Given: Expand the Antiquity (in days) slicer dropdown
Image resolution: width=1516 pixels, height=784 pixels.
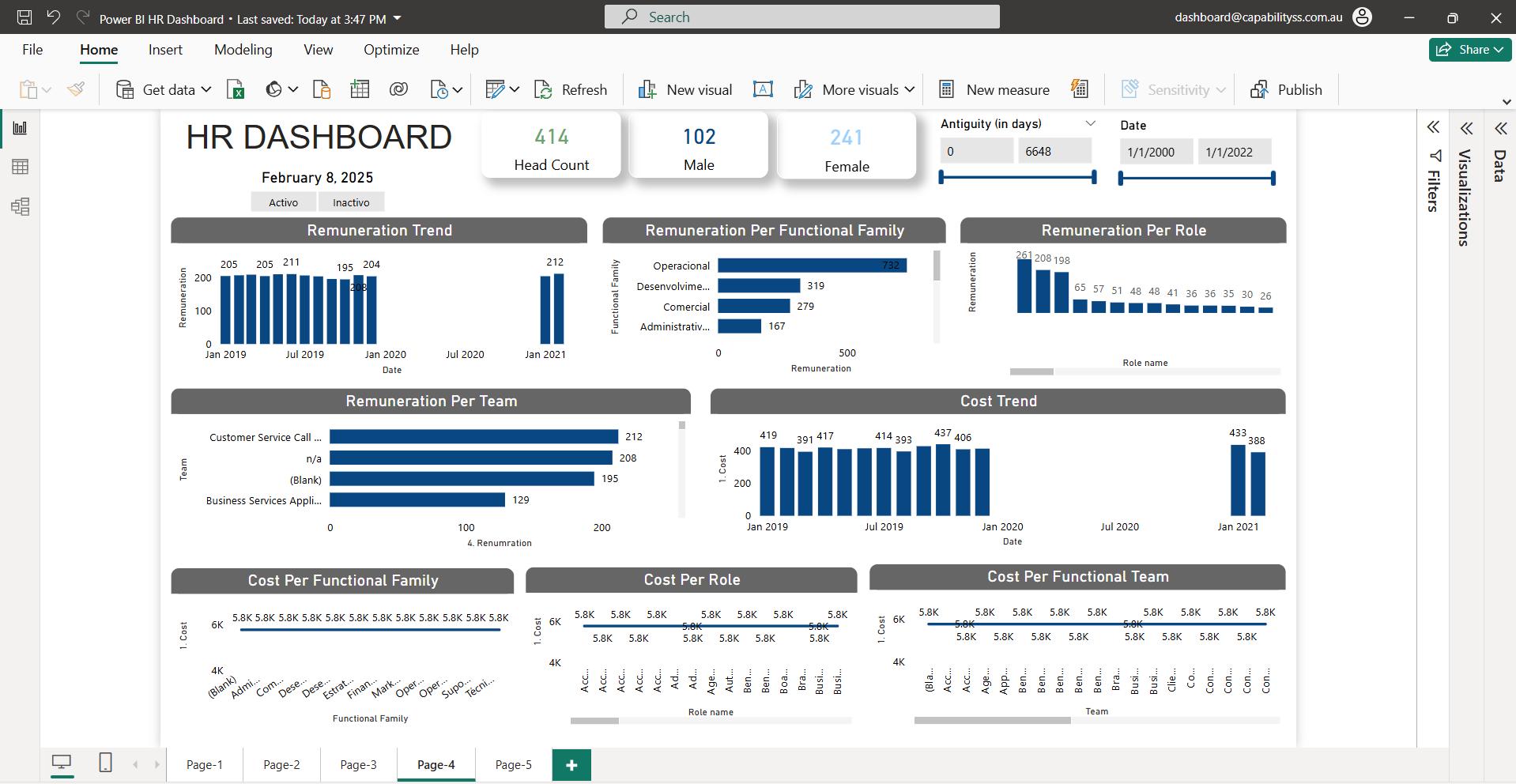Looking at the screenshot, I should click(x=1092, y=123).
